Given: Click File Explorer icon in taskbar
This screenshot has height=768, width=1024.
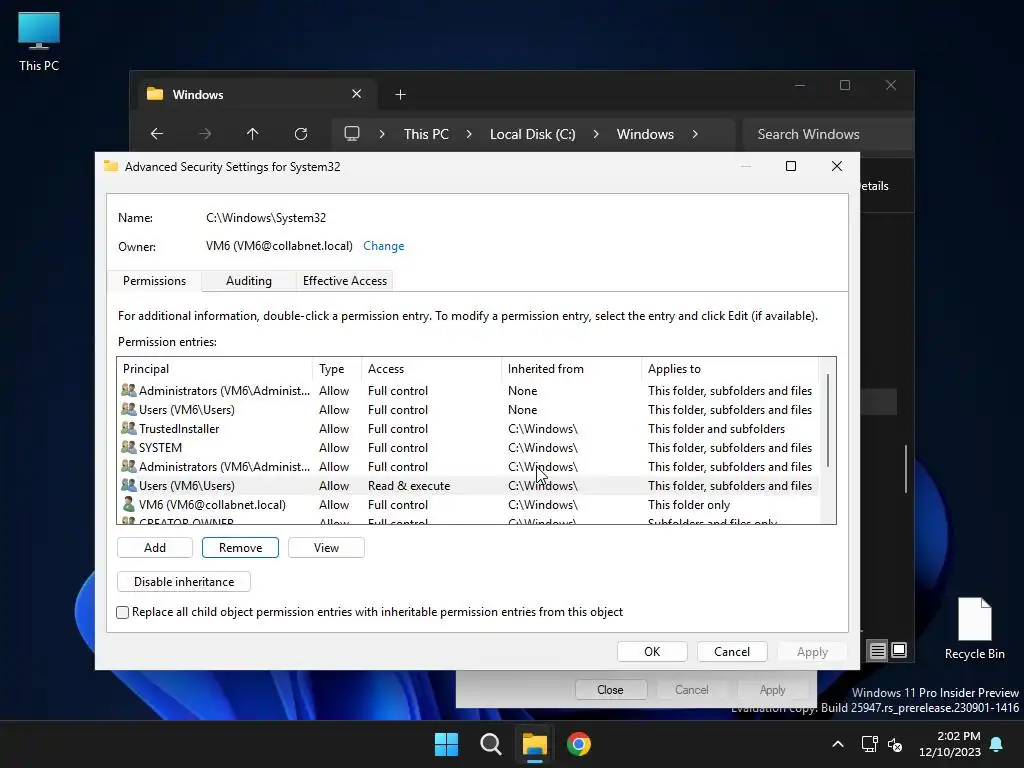Looking at the screenshot, I should tap(534, 744).
